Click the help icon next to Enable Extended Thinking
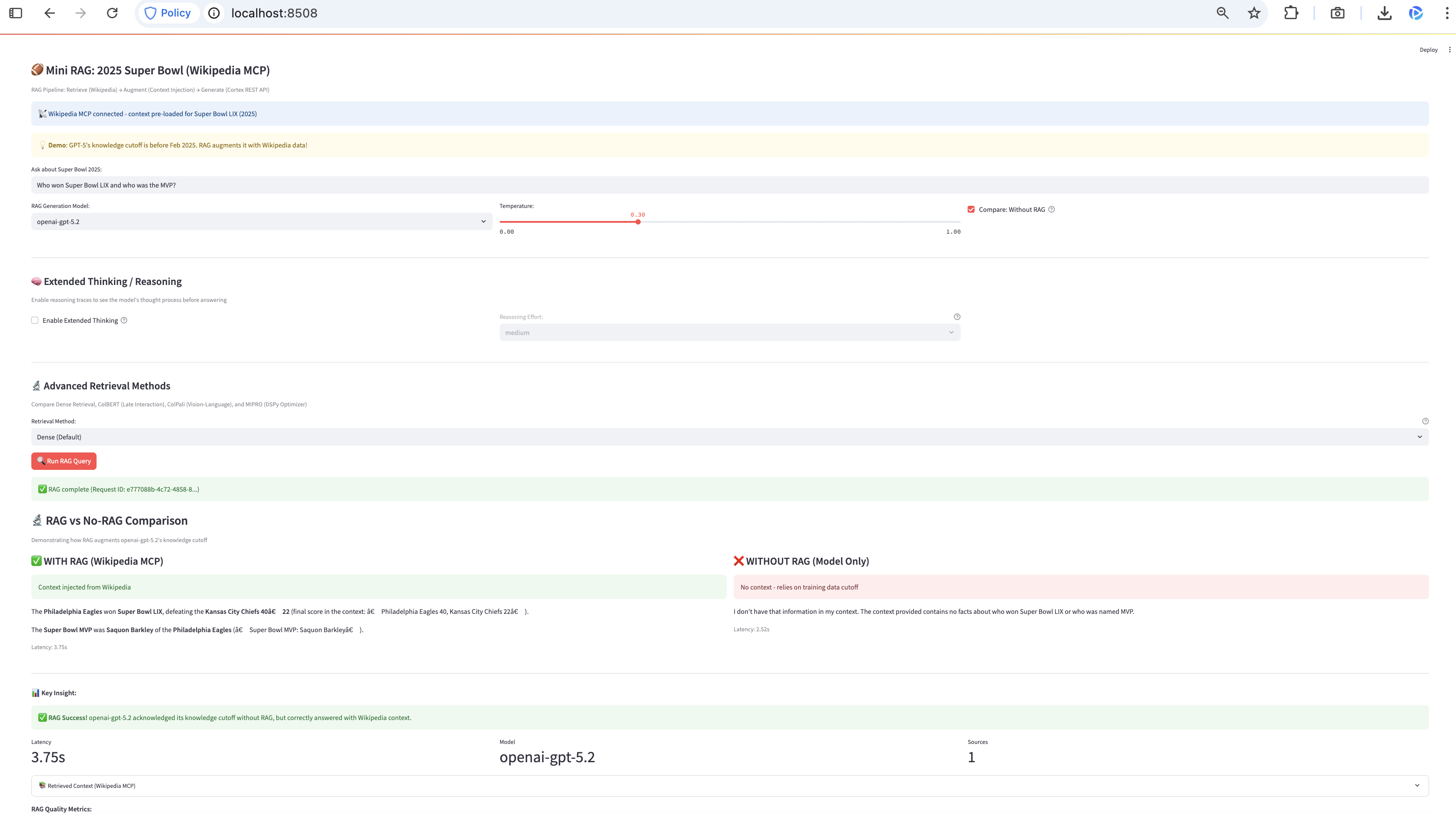 pos(124,321)
